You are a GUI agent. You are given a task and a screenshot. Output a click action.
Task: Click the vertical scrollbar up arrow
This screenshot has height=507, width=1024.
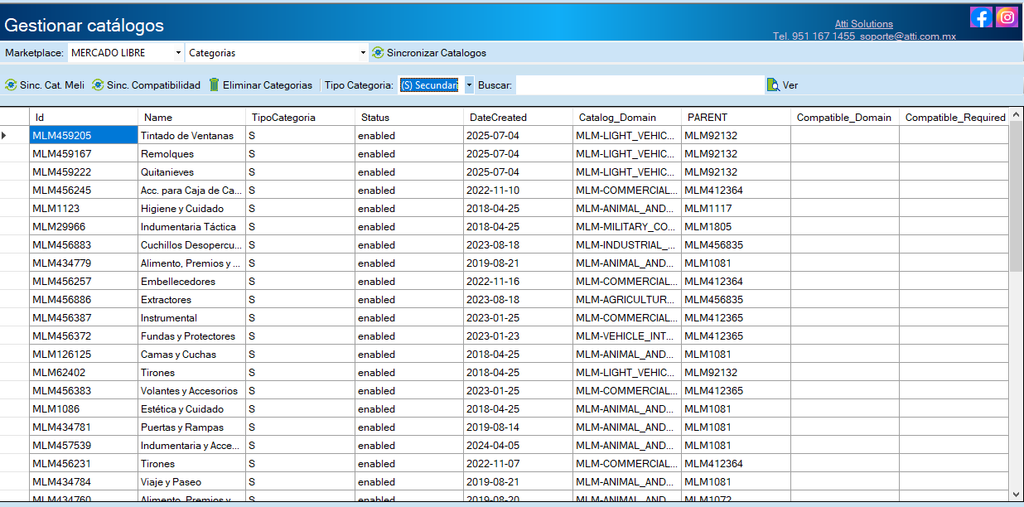click(1016, 115)
